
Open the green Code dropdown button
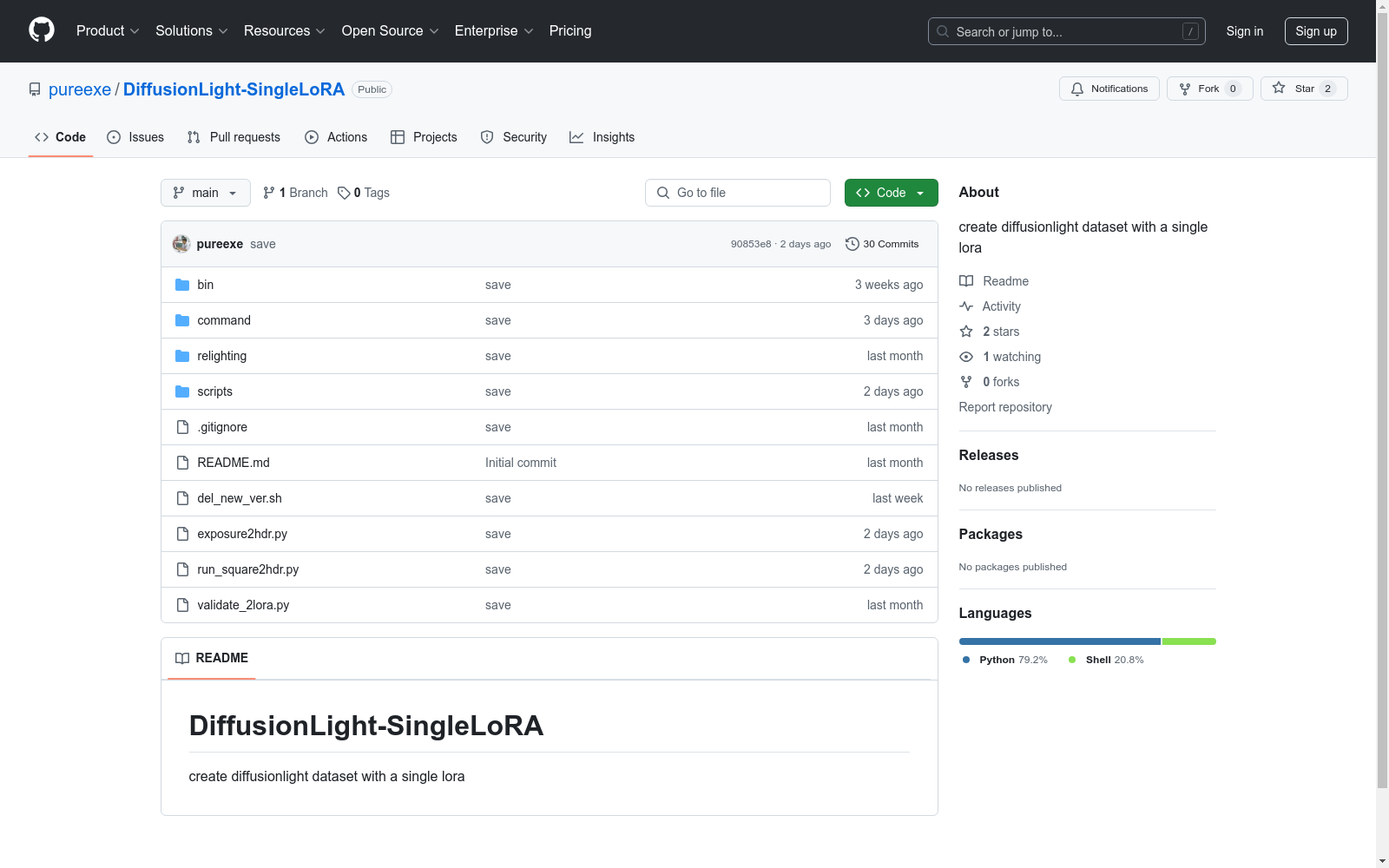891,193
